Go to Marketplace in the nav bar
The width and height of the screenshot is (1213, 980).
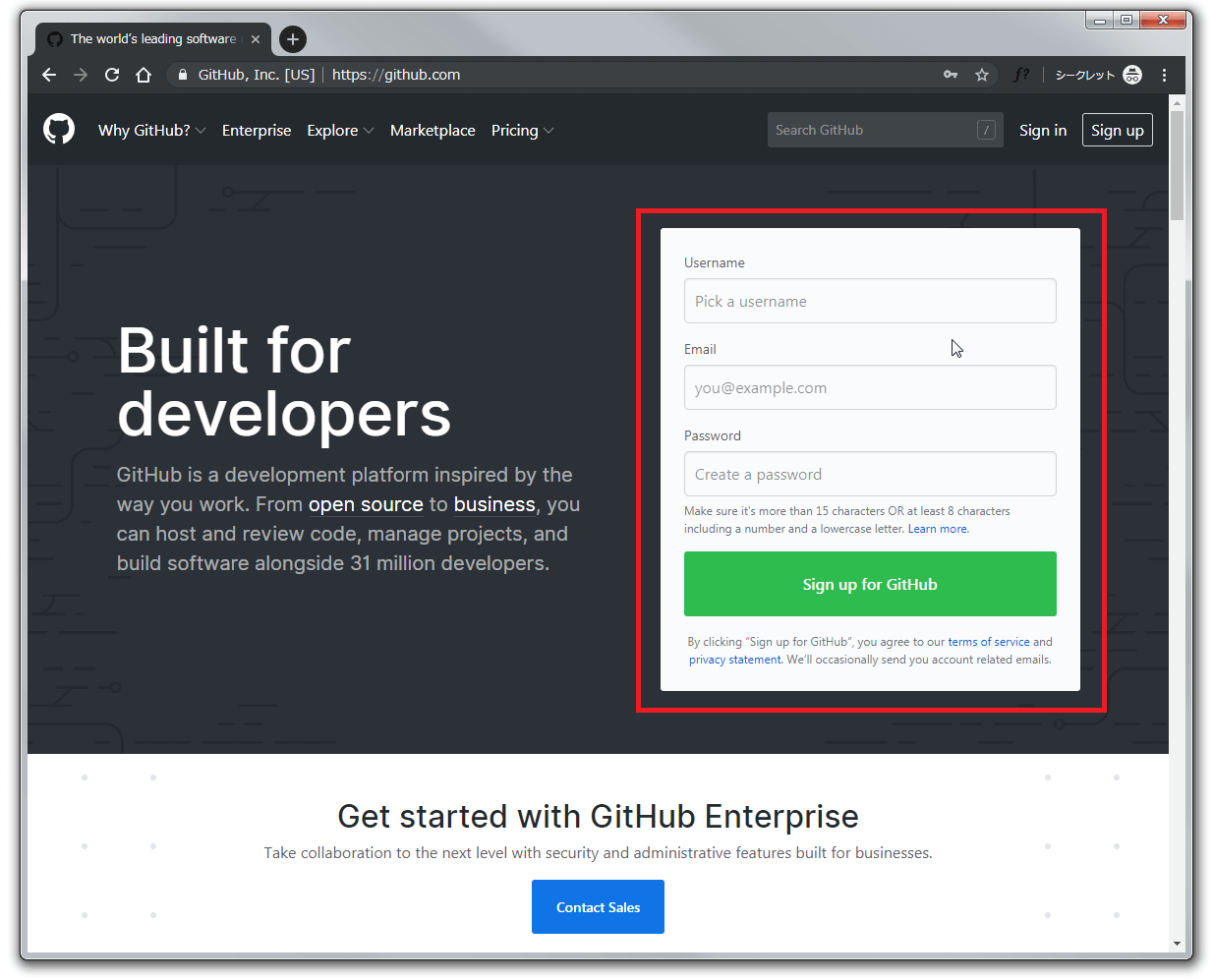click(433, 131)
